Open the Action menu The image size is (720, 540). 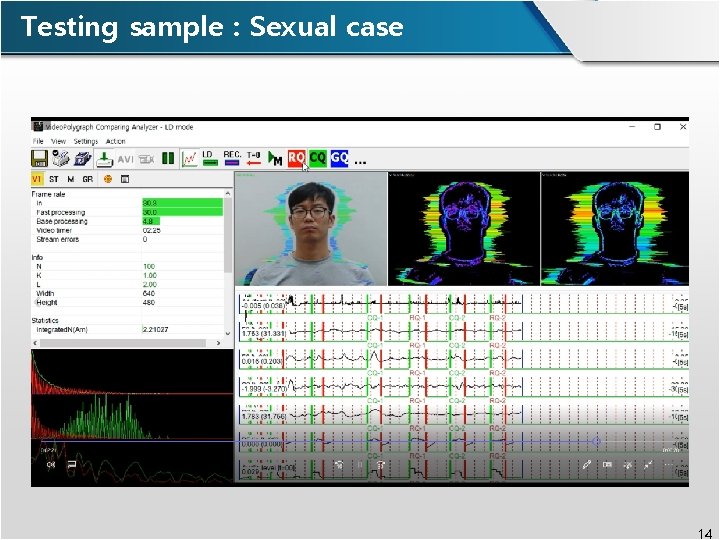point(115,141)
